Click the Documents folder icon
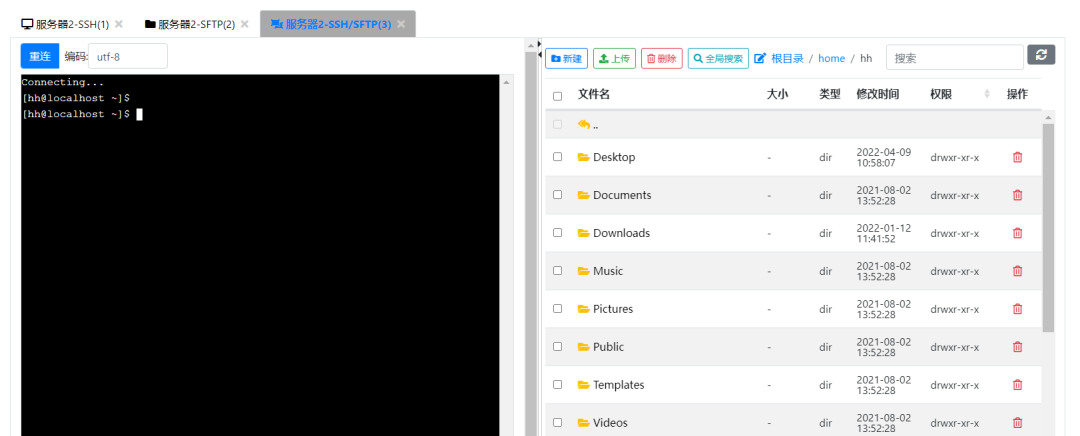1080x436 pixels. (x=583, y=195)
